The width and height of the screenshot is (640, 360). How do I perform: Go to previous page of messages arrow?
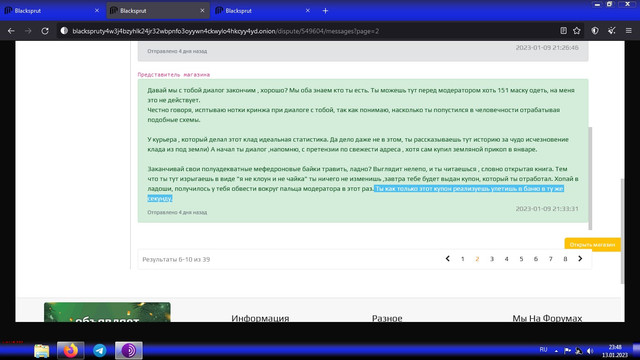pos(448,259)
